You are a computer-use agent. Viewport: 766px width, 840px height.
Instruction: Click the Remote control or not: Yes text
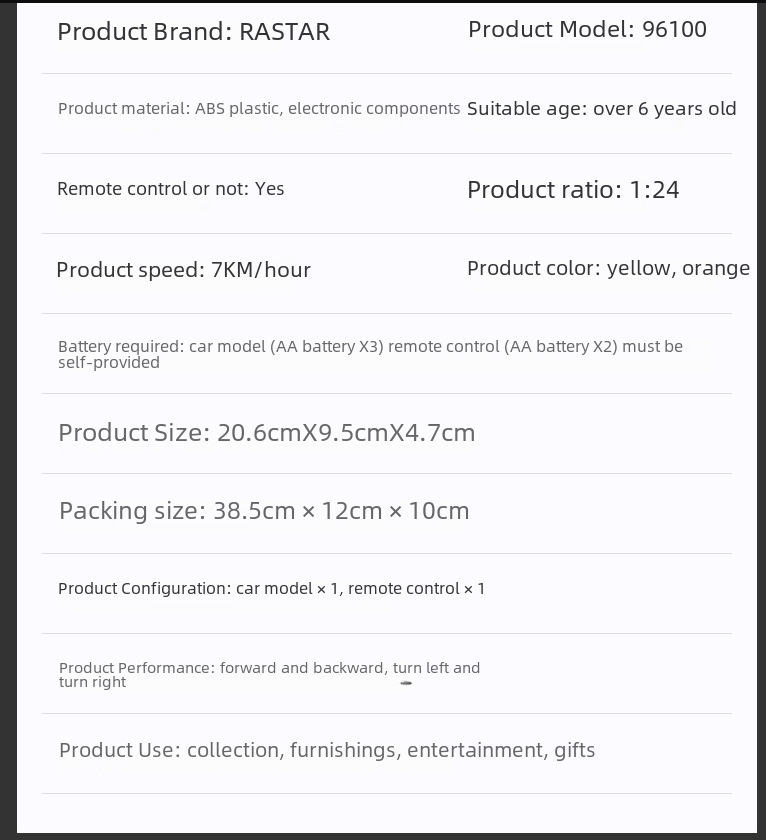pos(170,189)
